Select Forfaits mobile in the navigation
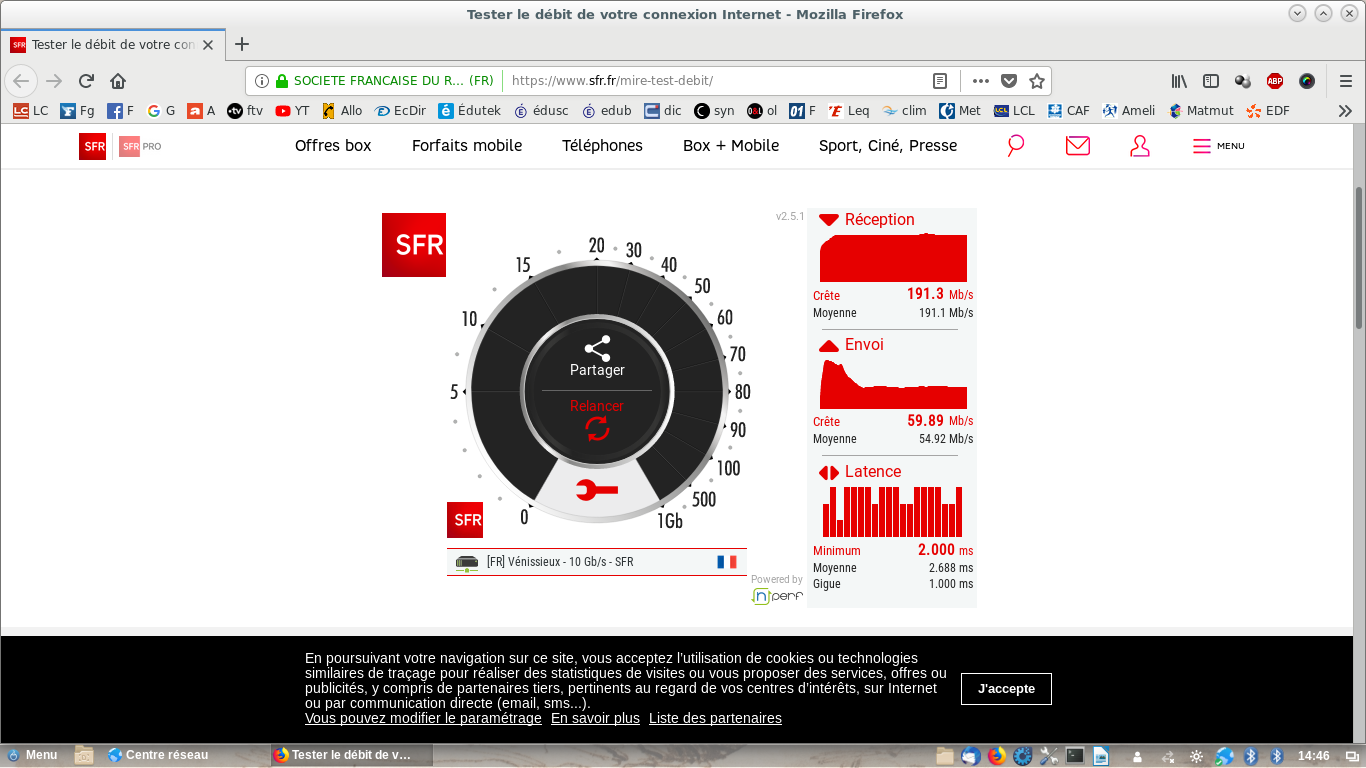 pyautogui.click(x=466, y=145)
